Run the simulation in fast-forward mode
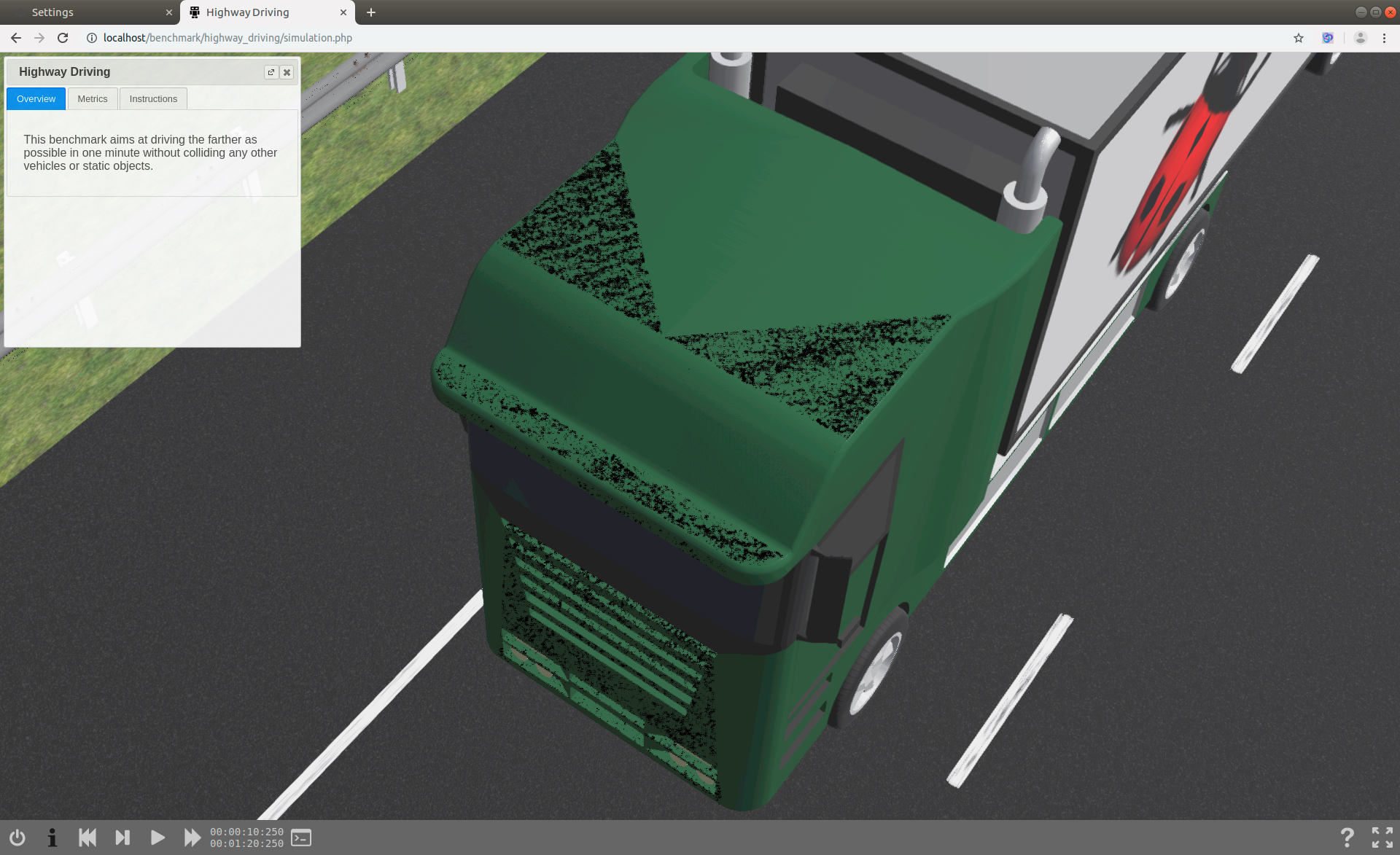The height and width of the screenshot is (855, 1400). (192, 838)
